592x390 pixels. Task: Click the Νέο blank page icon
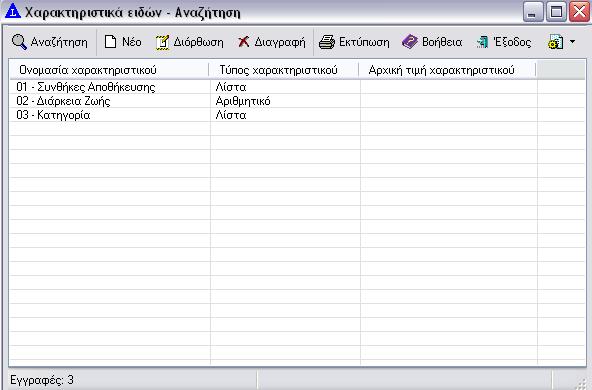click(110, 42)
